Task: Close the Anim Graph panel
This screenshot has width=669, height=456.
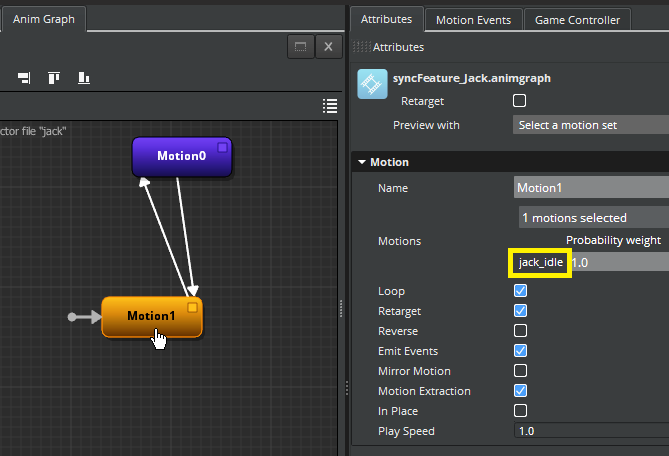Action: (329, 47)
